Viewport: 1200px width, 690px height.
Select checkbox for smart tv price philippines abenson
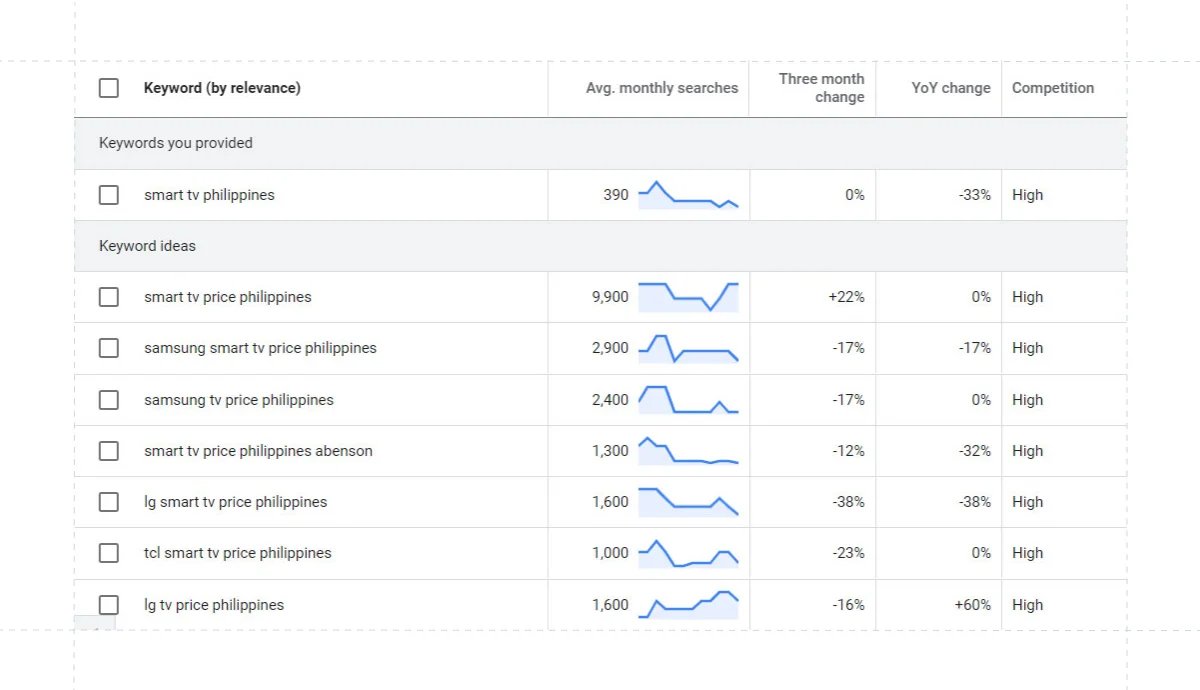tap(109, 451)
